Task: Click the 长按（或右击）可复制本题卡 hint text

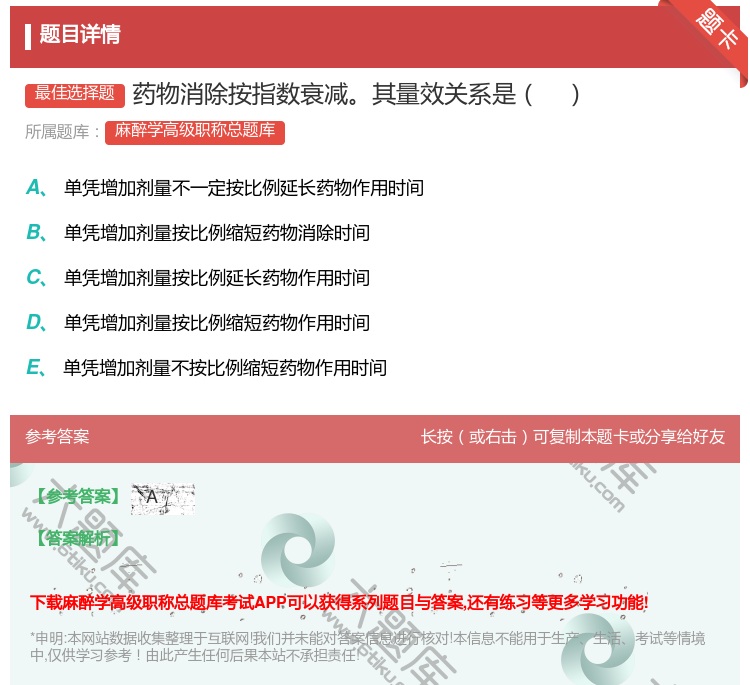Action: pyautogui.click(x=573, y=436)
